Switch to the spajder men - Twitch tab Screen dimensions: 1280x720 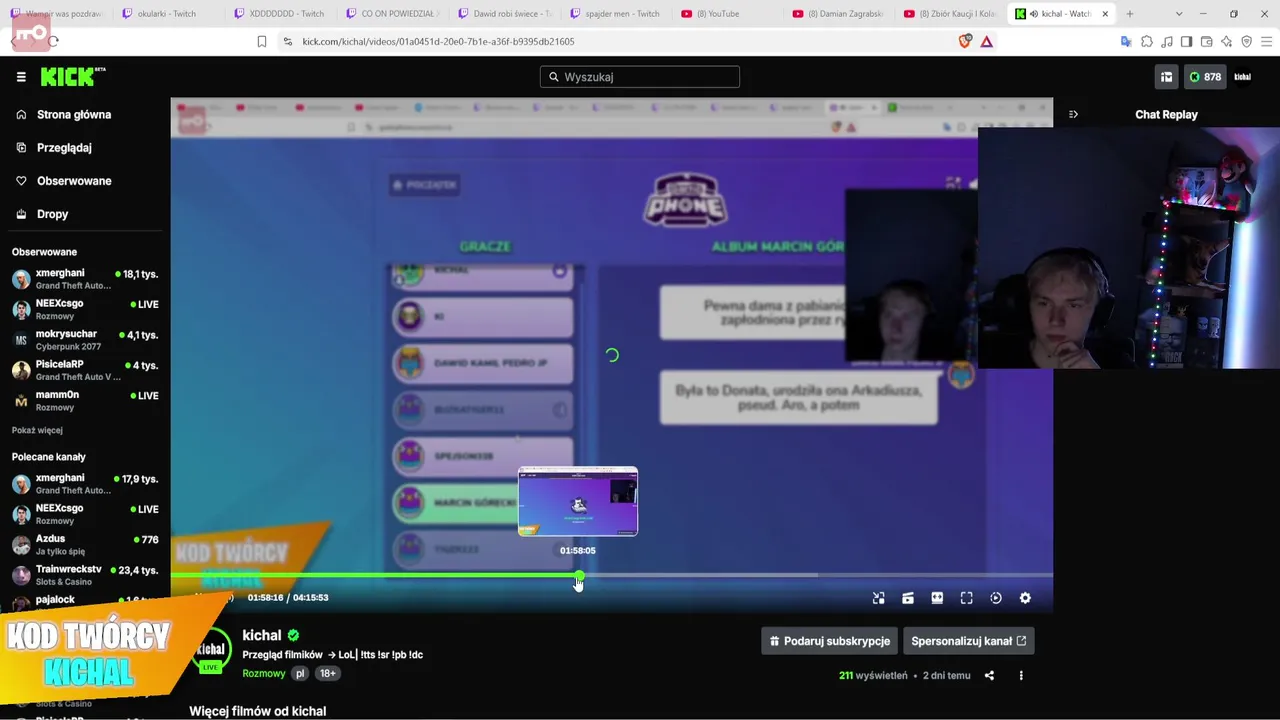click(x=617, y=14)
